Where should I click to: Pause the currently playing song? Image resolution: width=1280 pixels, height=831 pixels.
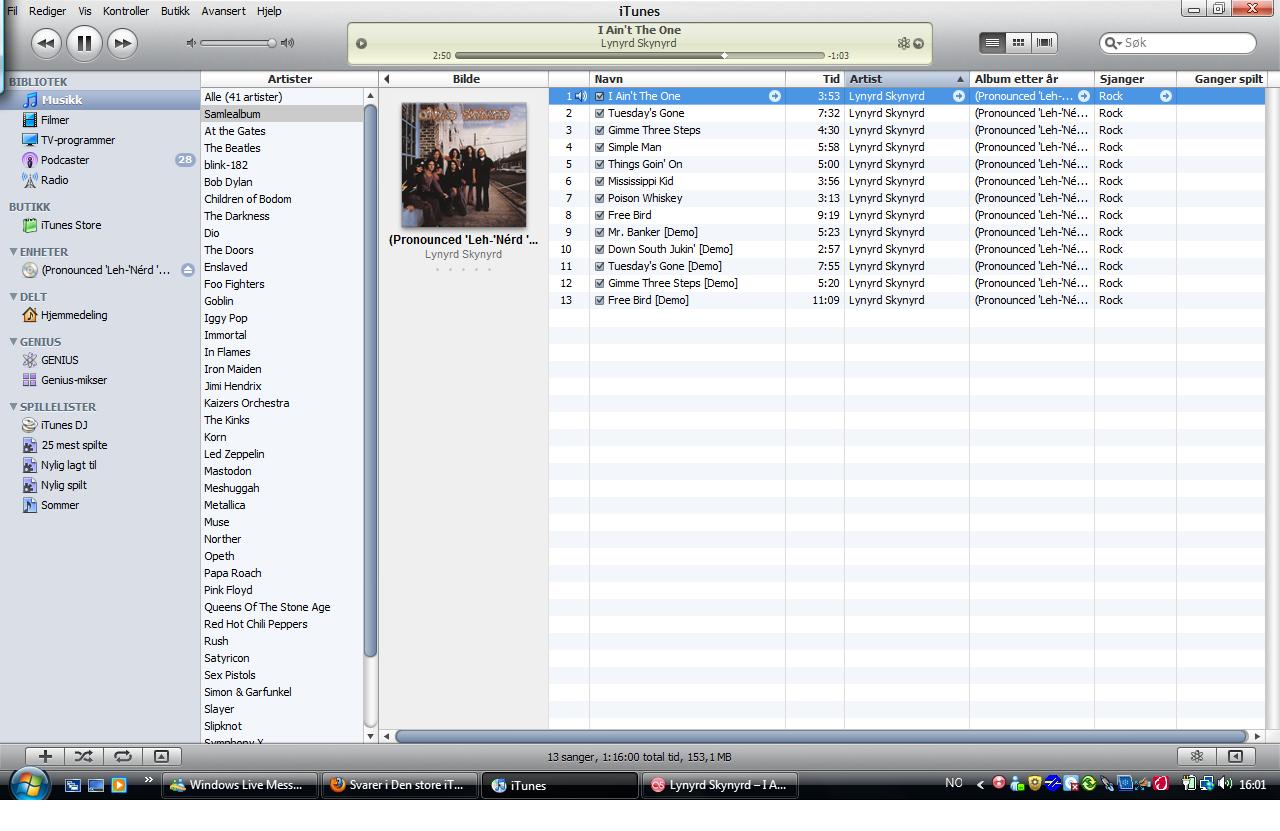84,43
